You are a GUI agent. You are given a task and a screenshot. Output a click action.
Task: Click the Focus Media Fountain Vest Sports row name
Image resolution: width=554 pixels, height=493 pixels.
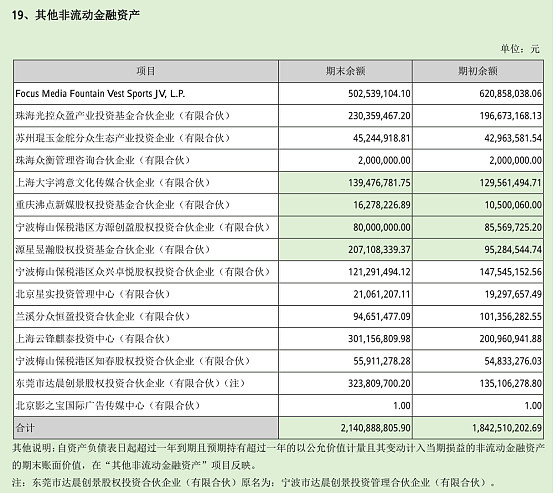point(100,94)
